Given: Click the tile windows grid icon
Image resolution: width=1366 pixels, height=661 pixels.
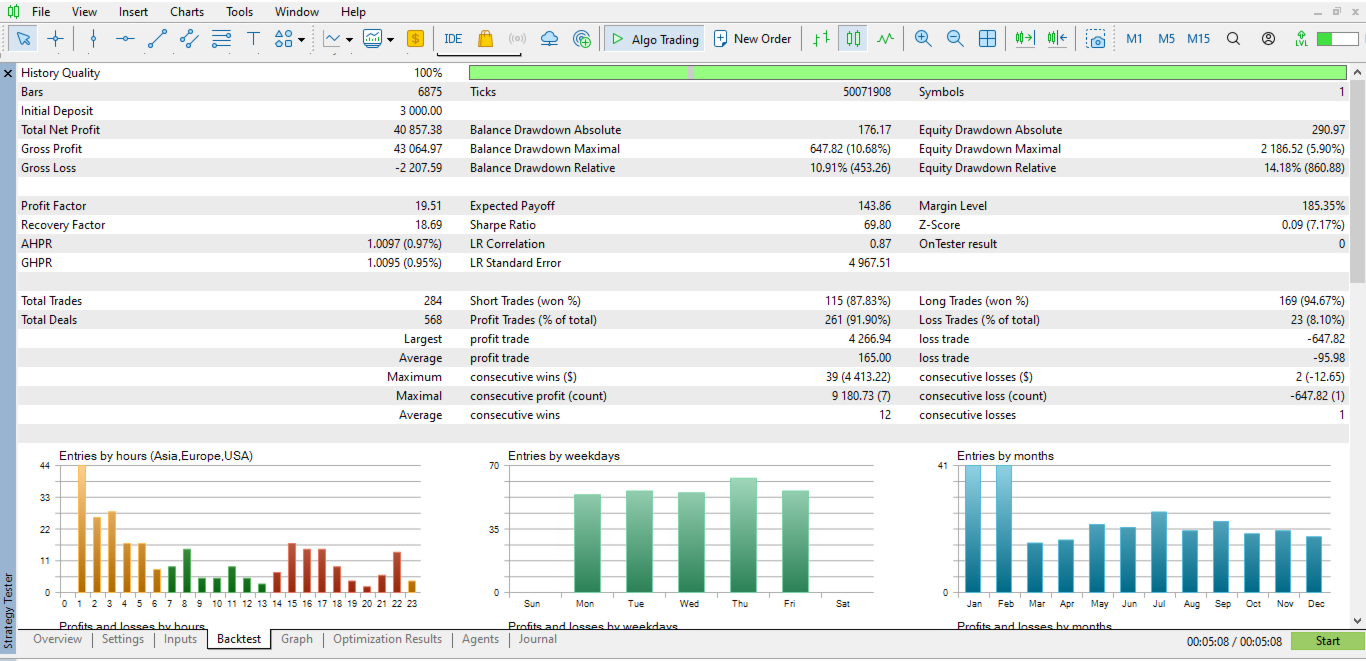Looking at the screenshot, I should click(x=987, y=39).
